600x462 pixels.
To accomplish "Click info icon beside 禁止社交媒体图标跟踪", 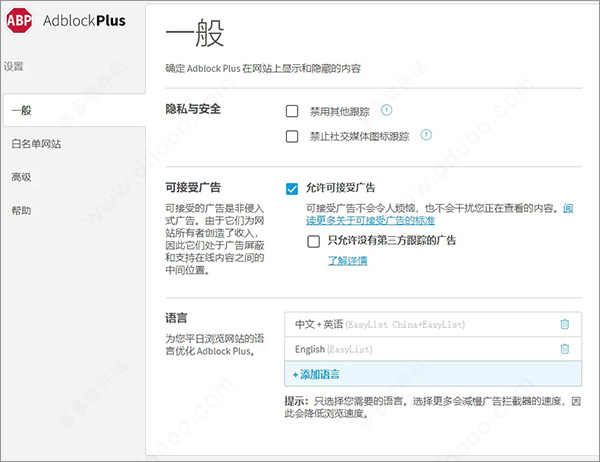I will (426, 135).
